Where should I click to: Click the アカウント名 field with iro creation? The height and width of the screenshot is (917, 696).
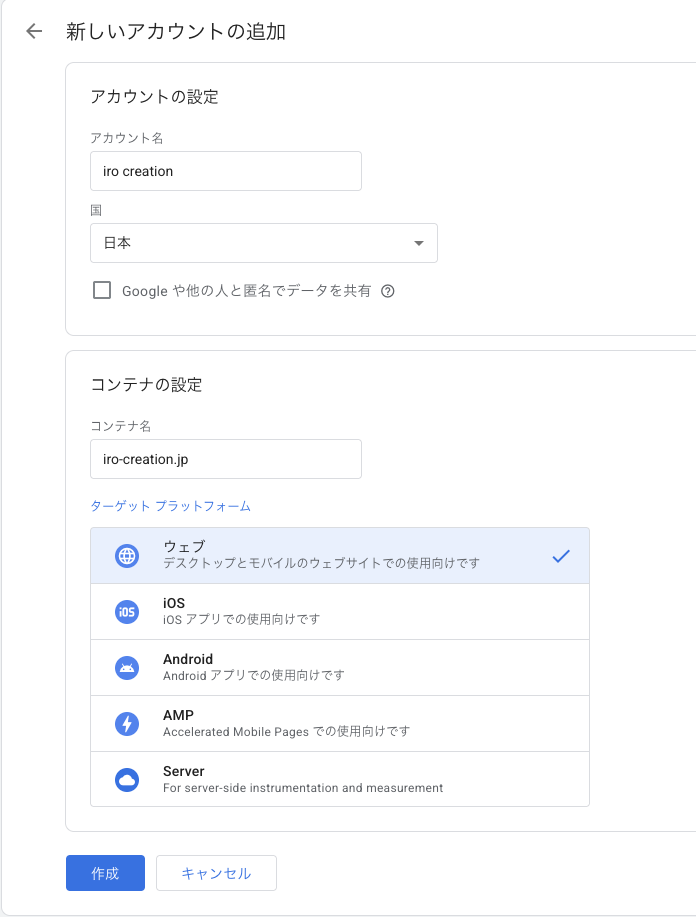click(x=225, y=171)
